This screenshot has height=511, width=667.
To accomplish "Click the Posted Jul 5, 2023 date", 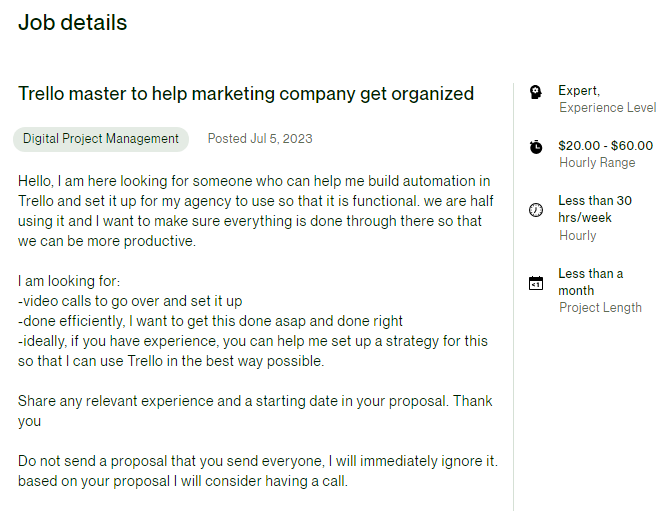I will coord(260,139).
